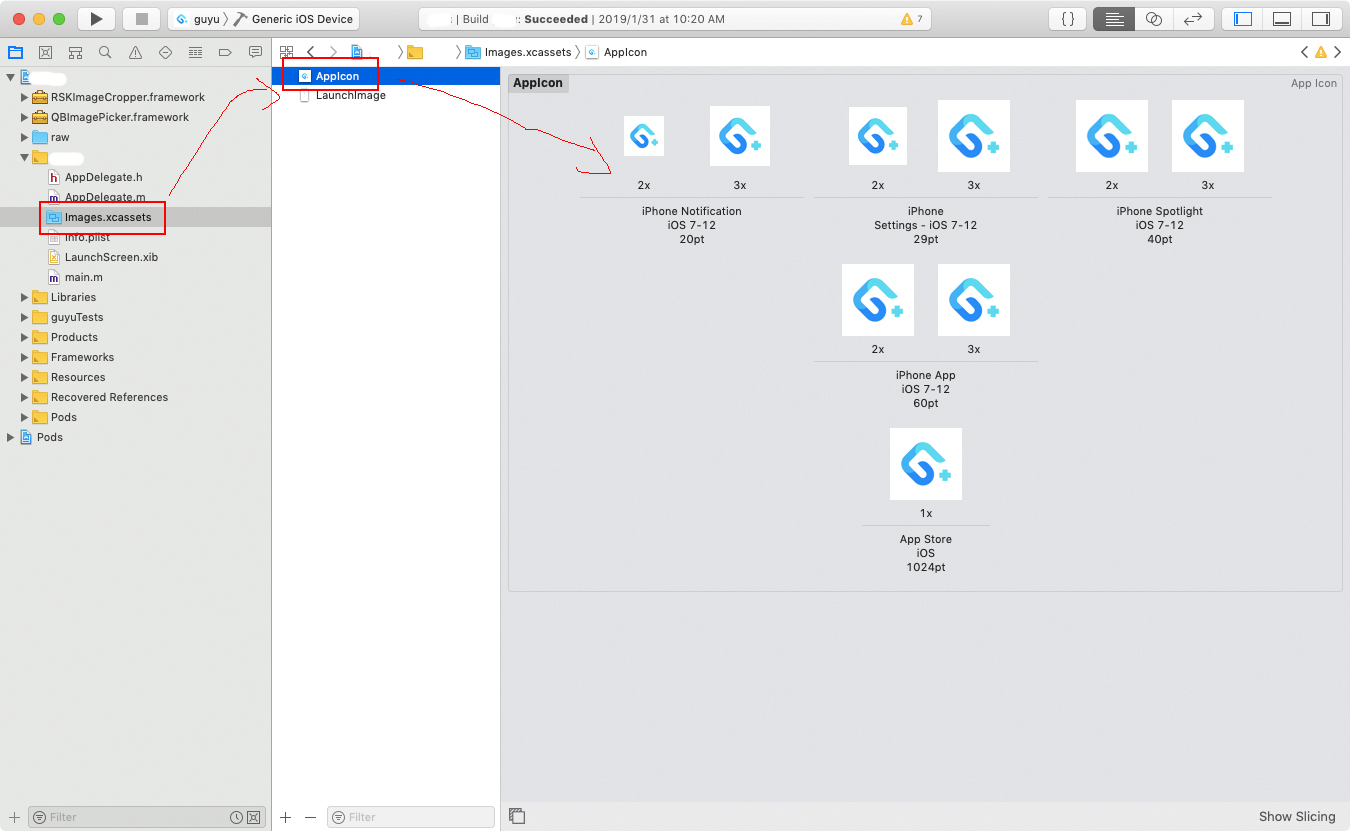
Task: Open the Source Control navigator icon
Action: coord(45,52)
